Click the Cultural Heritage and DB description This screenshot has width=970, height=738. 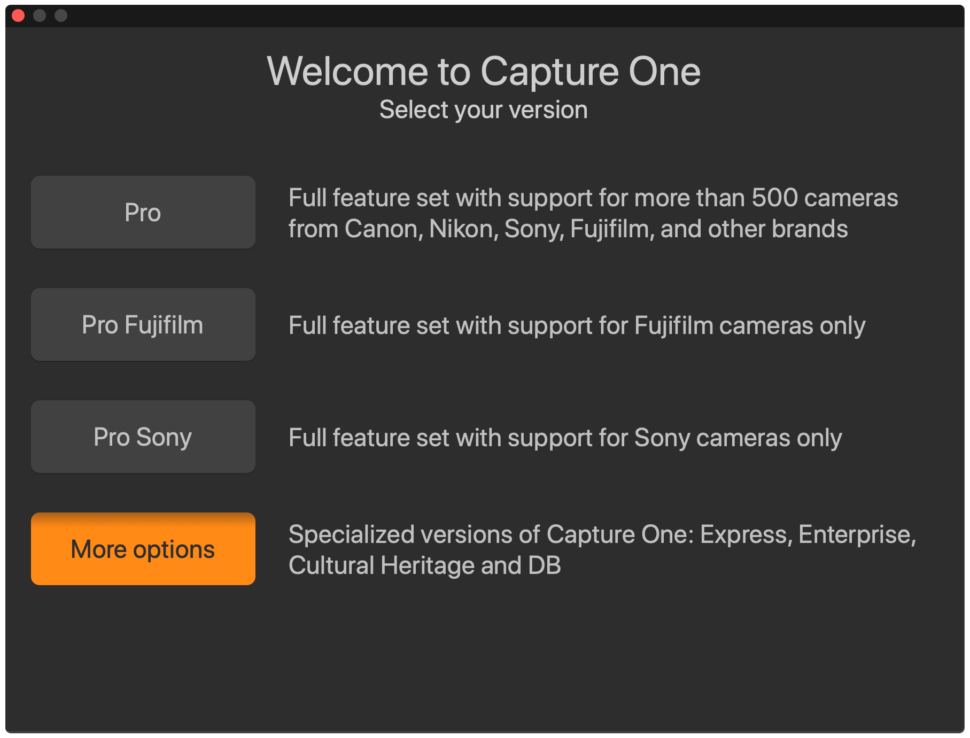pos(601,549)
